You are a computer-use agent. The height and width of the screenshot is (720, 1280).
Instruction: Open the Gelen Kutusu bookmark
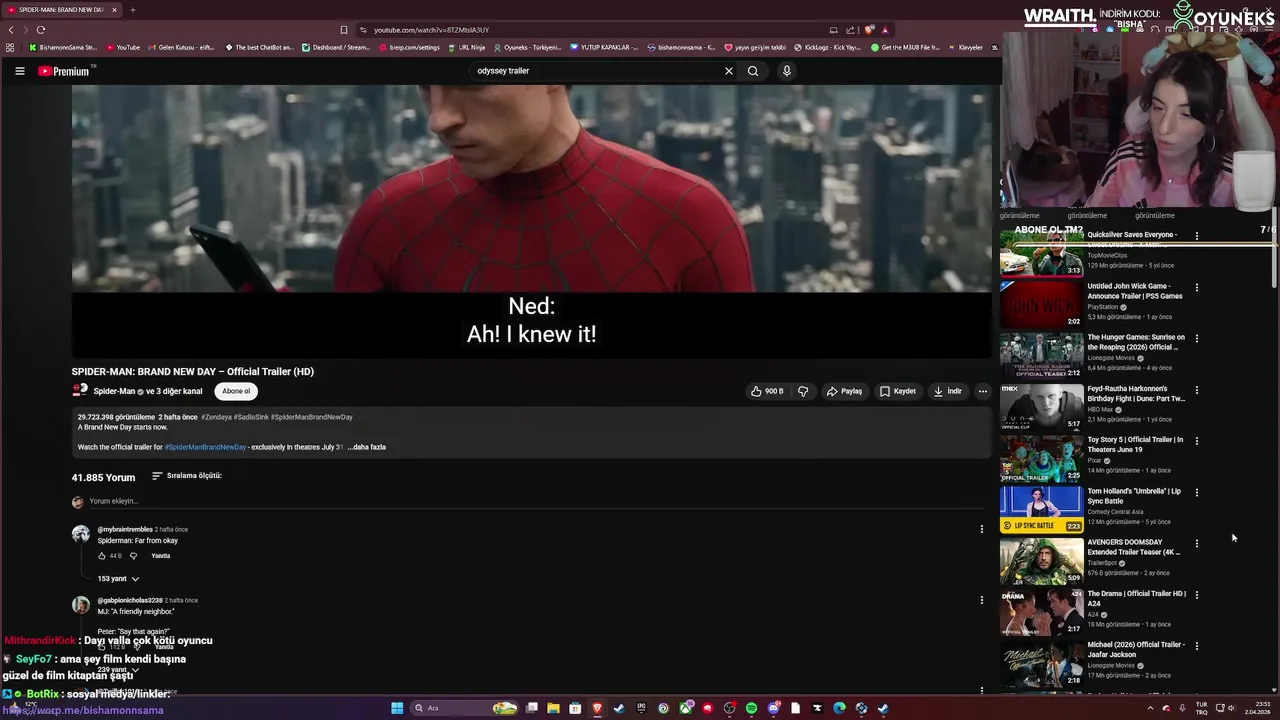click(x=181, y=47)
